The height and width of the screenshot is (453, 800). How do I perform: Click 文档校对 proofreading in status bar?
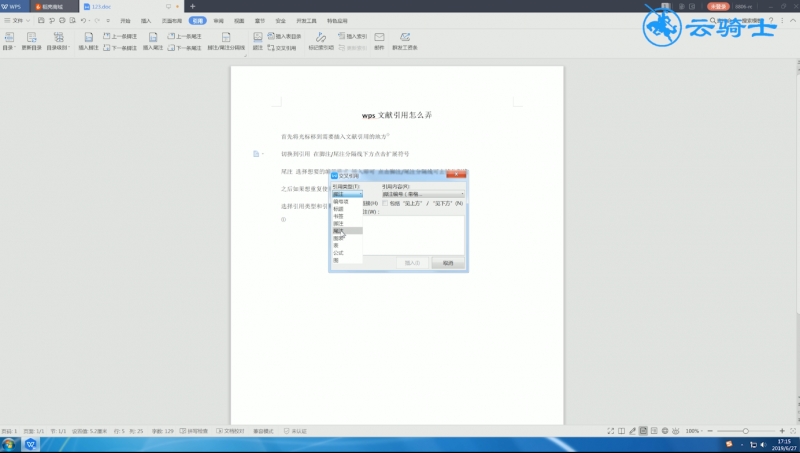click(231, 431)
